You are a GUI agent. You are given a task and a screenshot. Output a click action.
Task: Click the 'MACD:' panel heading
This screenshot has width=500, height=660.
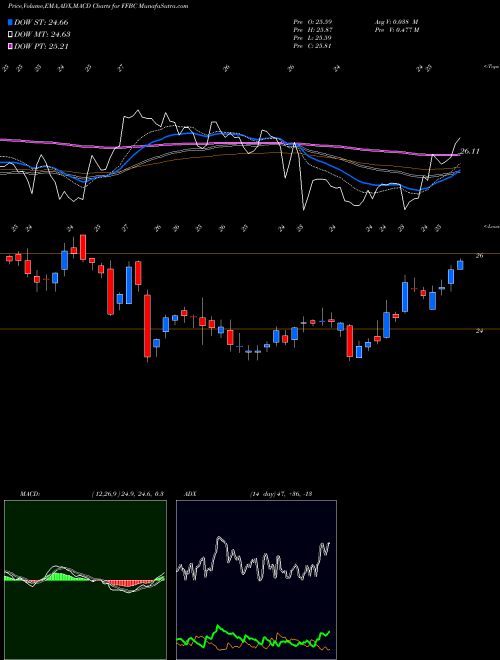click(30, 494)
